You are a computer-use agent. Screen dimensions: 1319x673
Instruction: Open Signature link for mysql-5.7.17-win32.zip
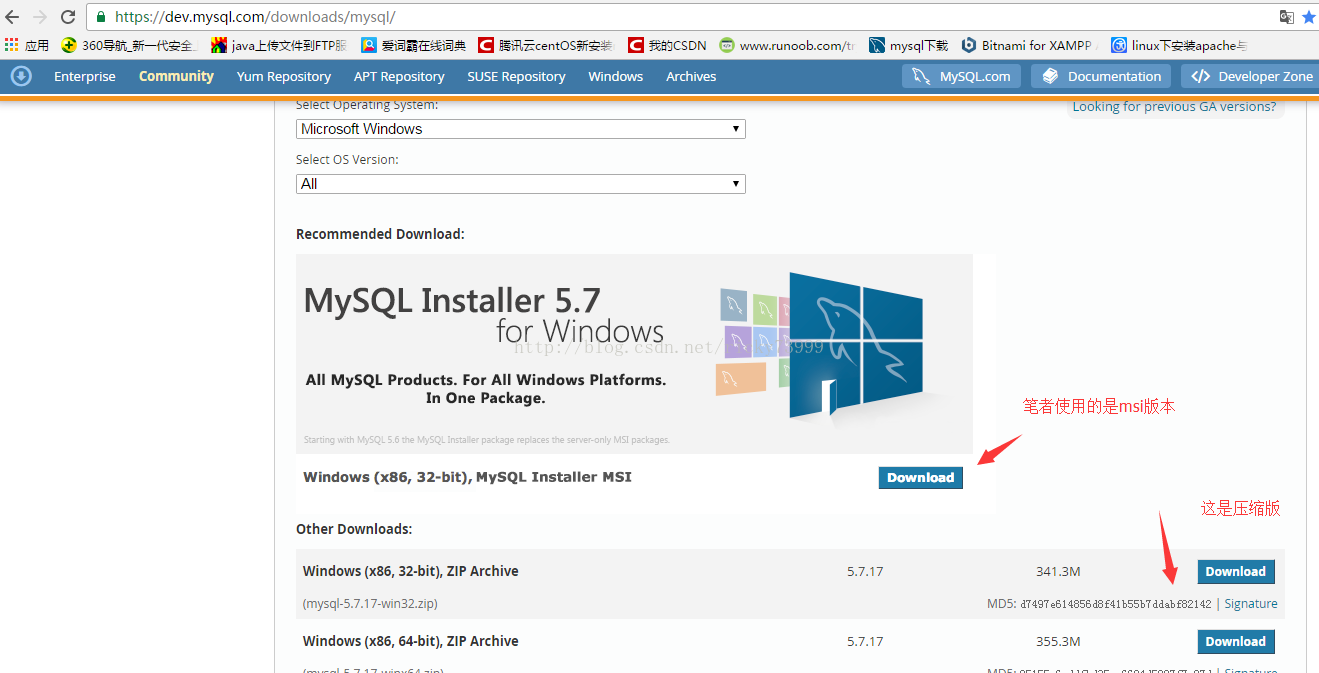click(1251, 604)
